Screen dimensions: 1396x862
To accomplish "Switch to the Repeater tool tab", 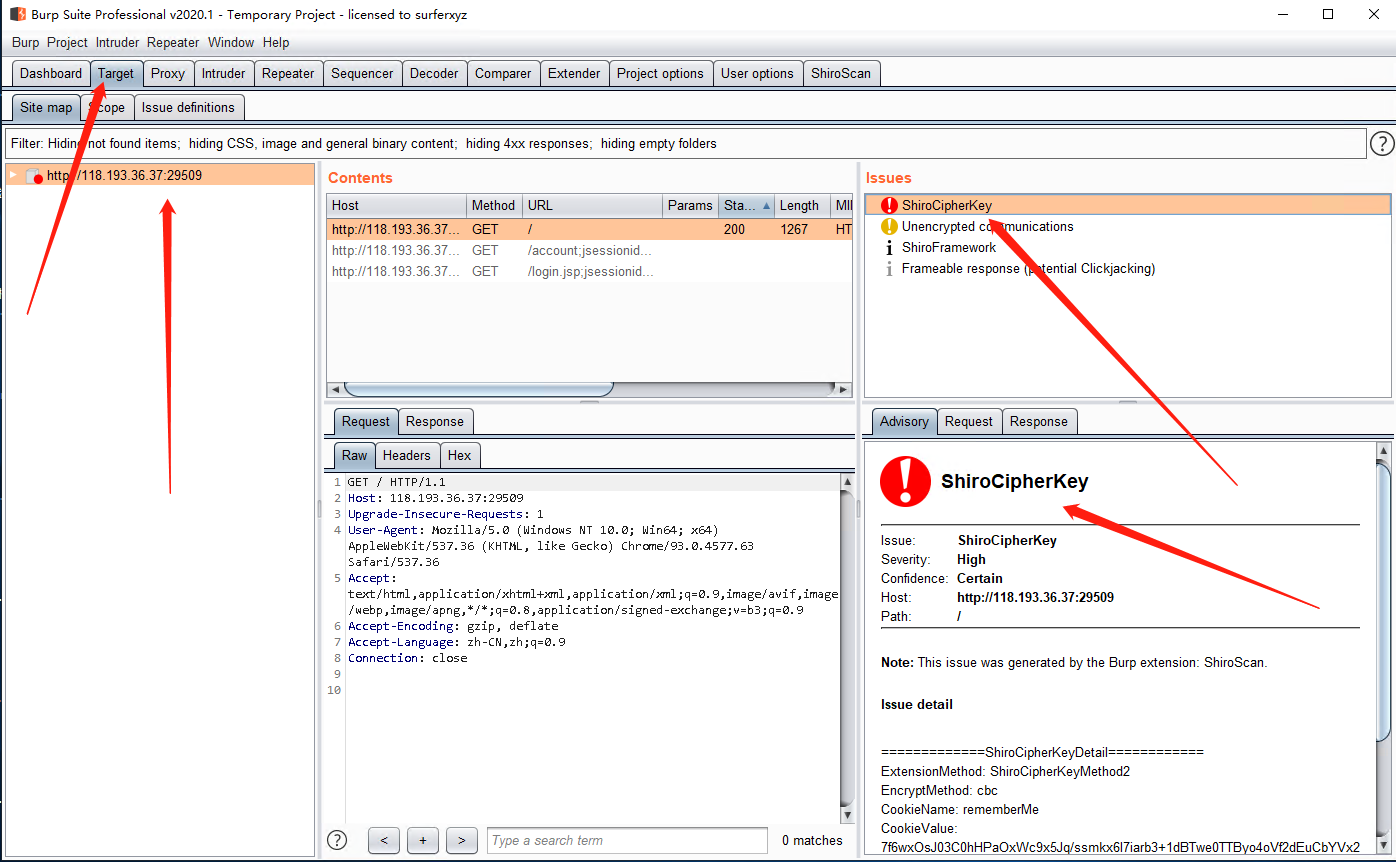I will tap(288, 73).
